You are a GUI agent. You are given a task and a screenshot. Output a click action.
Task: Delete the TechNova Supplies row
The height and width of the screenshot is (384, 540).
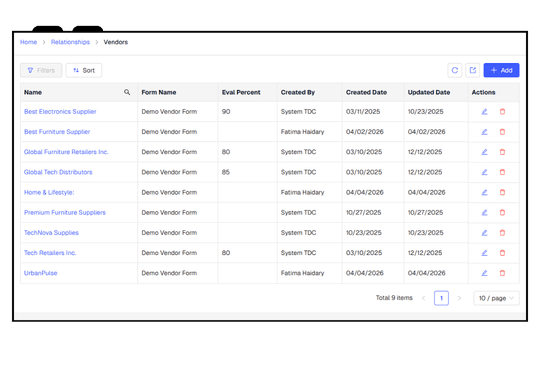[x=502, y=232]
